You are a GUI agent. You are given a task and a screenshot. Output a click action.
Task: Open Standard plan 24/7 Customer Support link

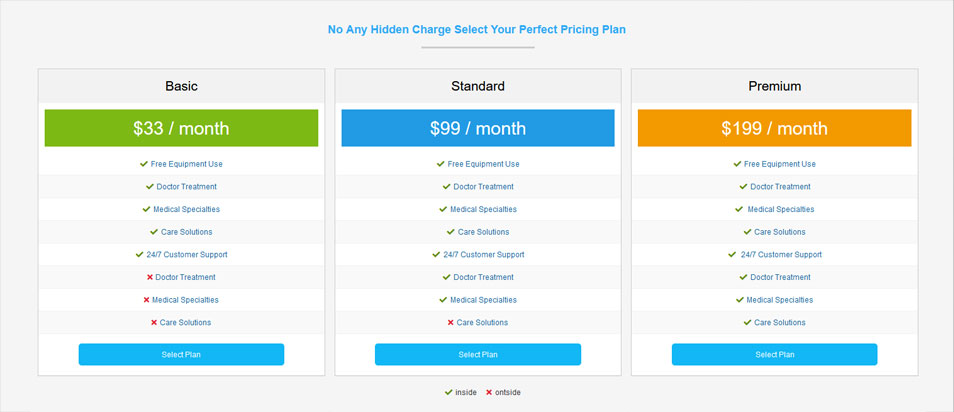pos(483,255)
